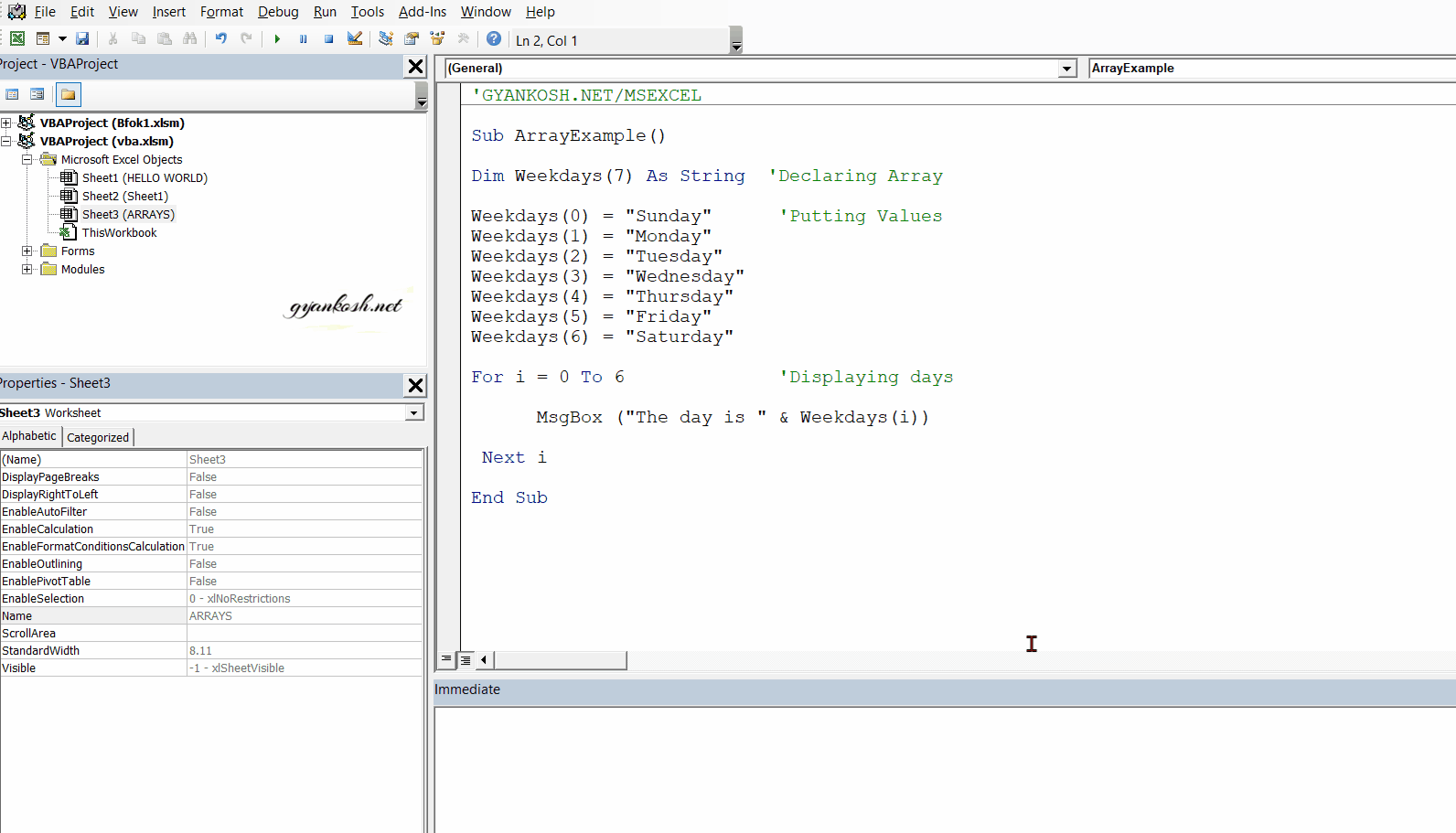The width and height of the screenshot is (1456, 833).
Task: Close the Project Explorer panel
Action: coord(415,66)
